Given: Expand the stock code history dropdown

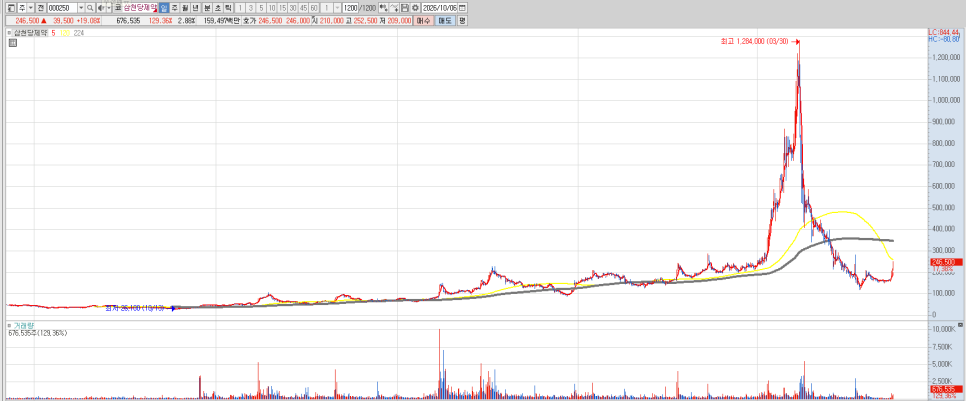Looking at the screenshot, I should (x=81, y=8).
